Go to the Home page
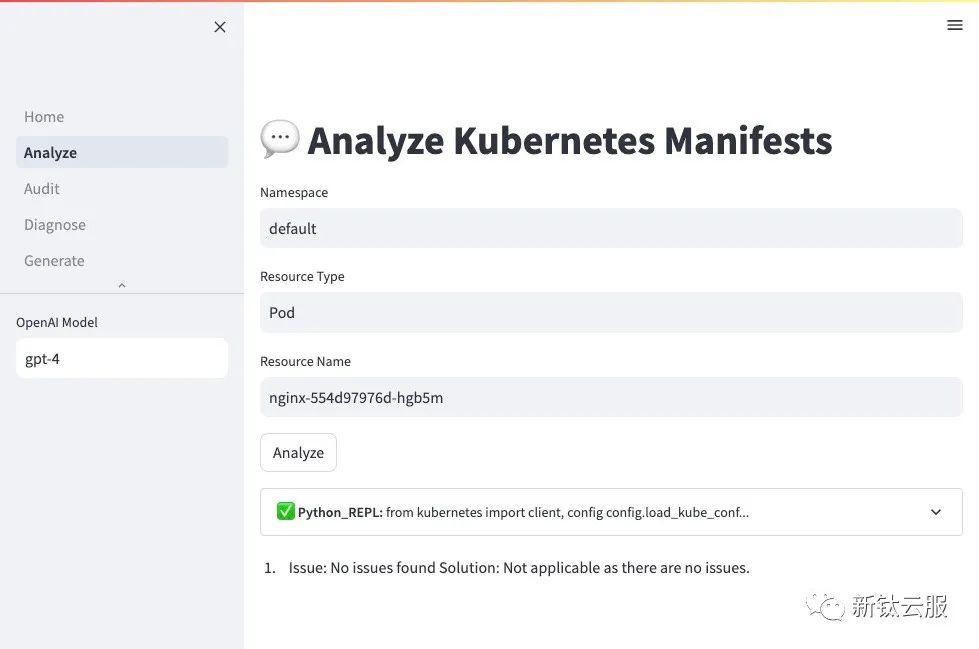Viewport: 979px width, 649px height. click(44, 117)
